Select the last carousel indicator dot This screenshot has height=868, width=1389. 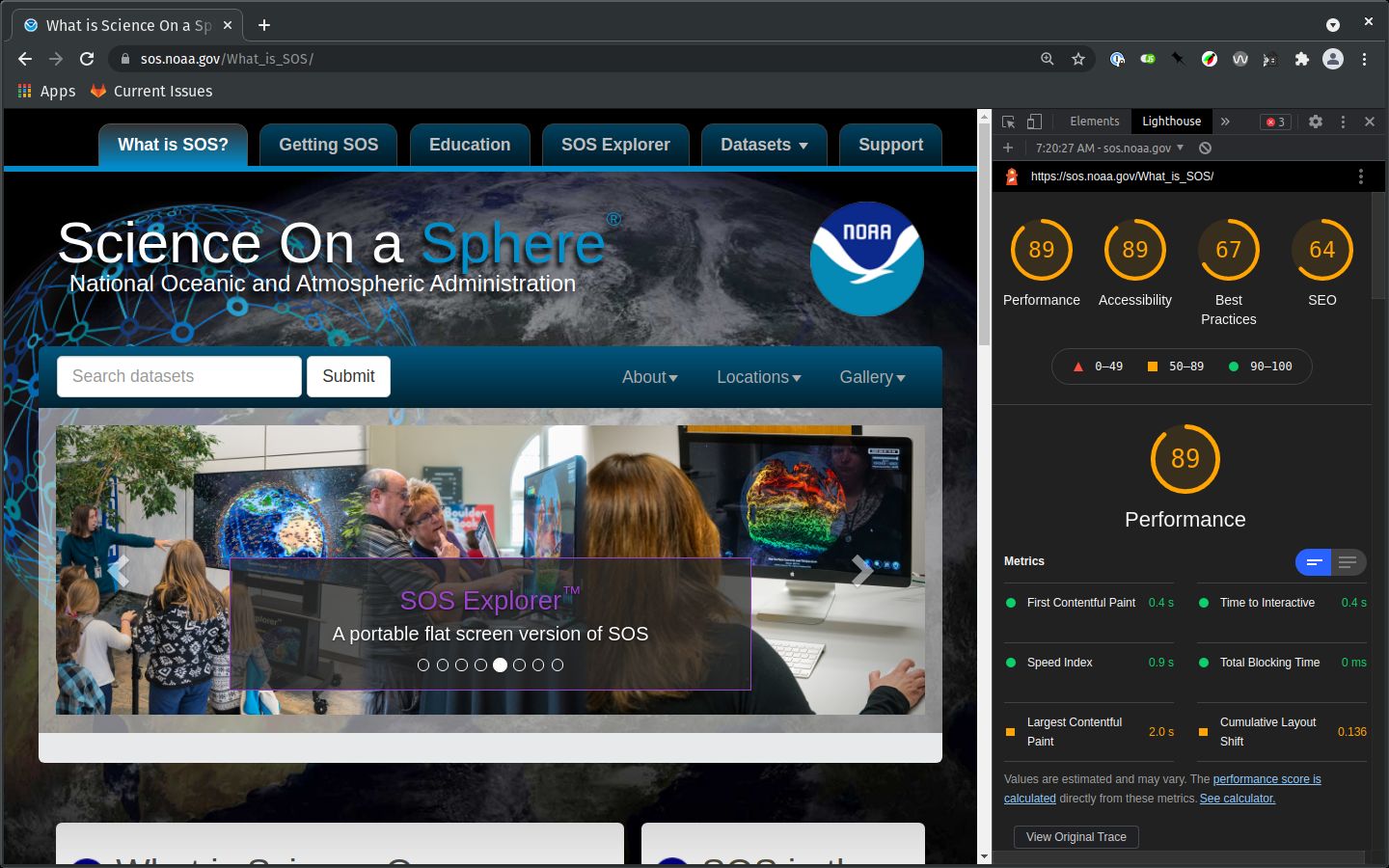558,665
